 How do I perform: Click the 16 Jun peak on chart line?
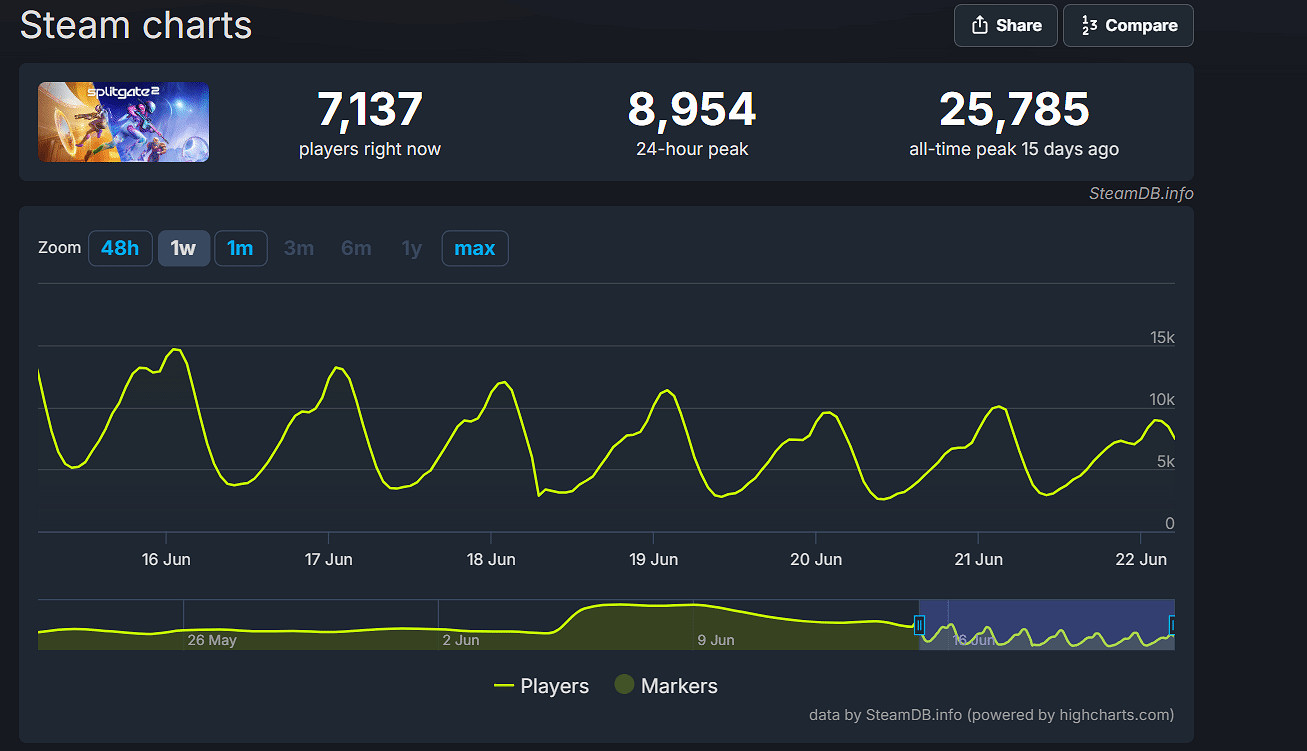[x=176, y=350]
